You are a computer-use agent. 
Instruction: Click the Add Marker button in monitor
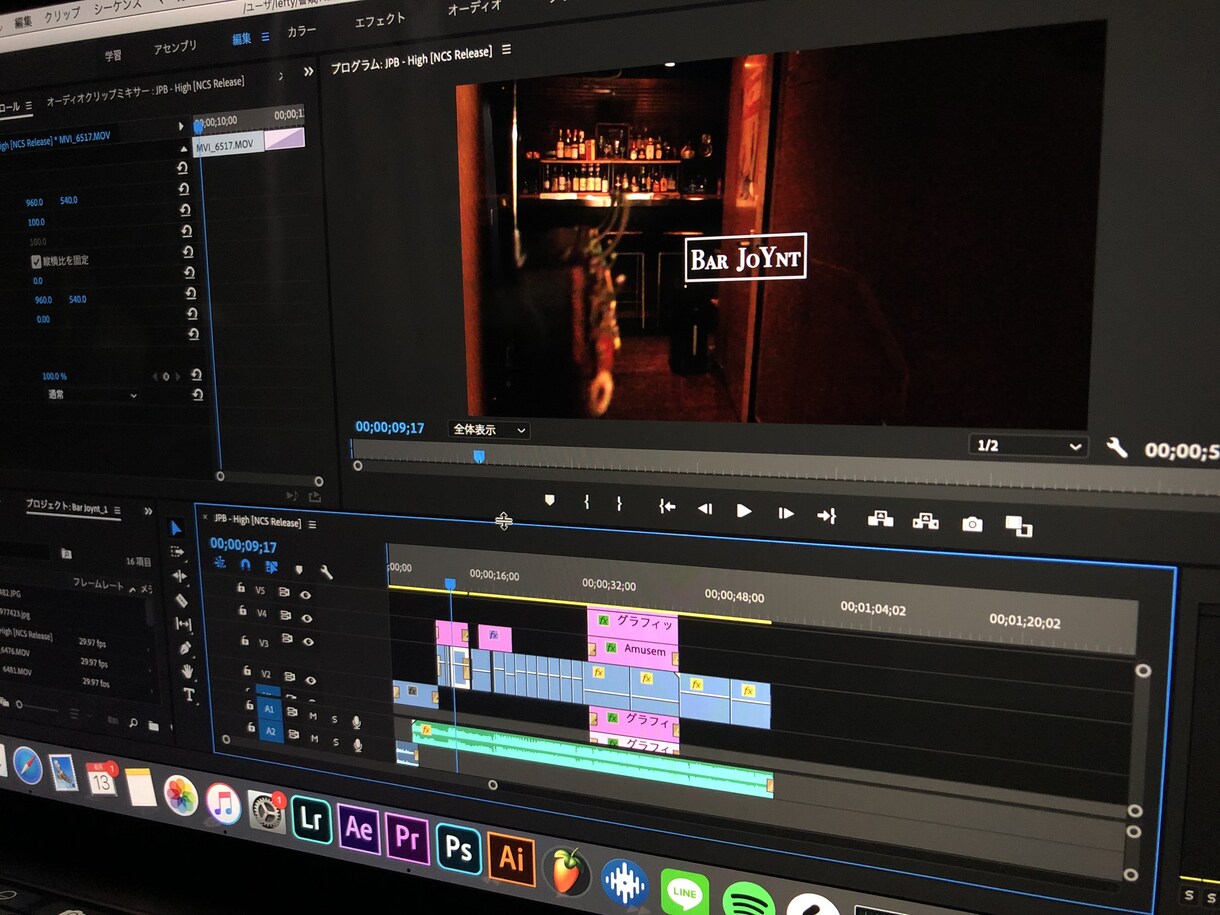point(549,500)
